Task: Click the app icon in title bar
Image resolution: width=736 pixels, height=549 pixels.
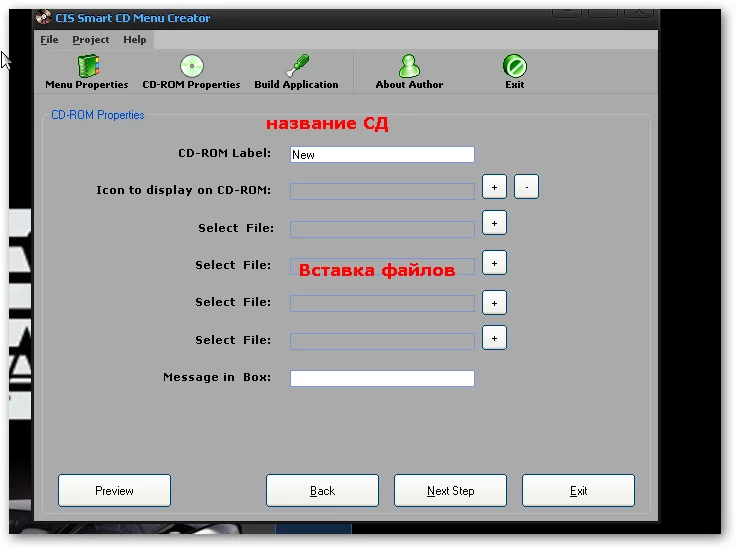Action: pos(44,17)
